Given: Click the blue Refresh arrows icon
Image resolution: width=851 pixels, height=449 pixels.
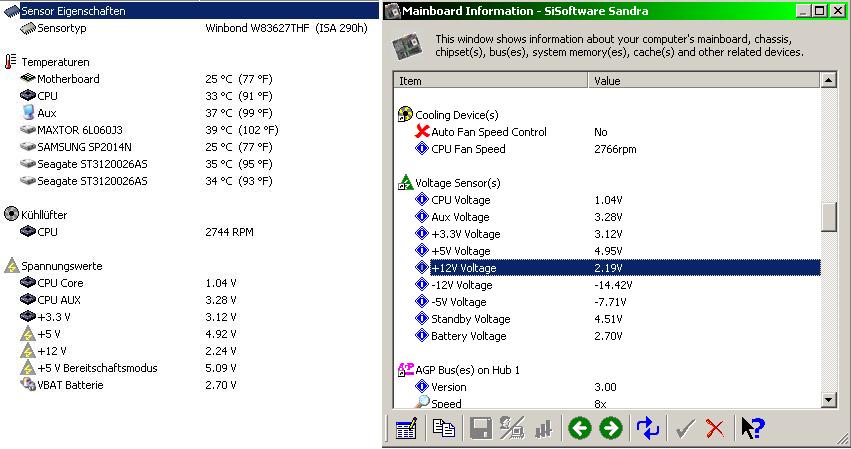Looking at the screenshot, I should tap(648, 429).
